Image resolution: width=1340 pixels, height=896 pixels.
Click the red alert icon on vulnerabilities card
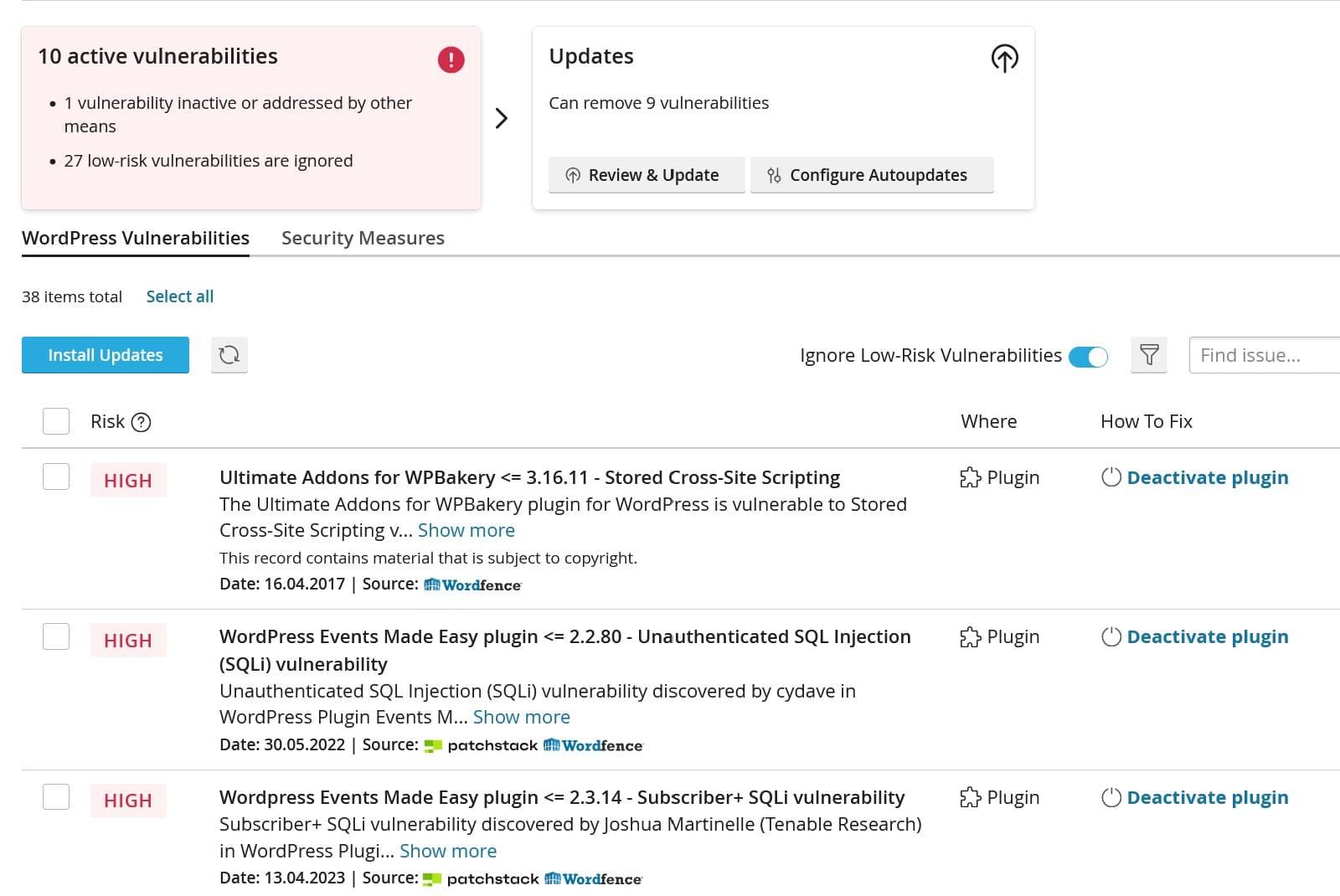point(451,59)
